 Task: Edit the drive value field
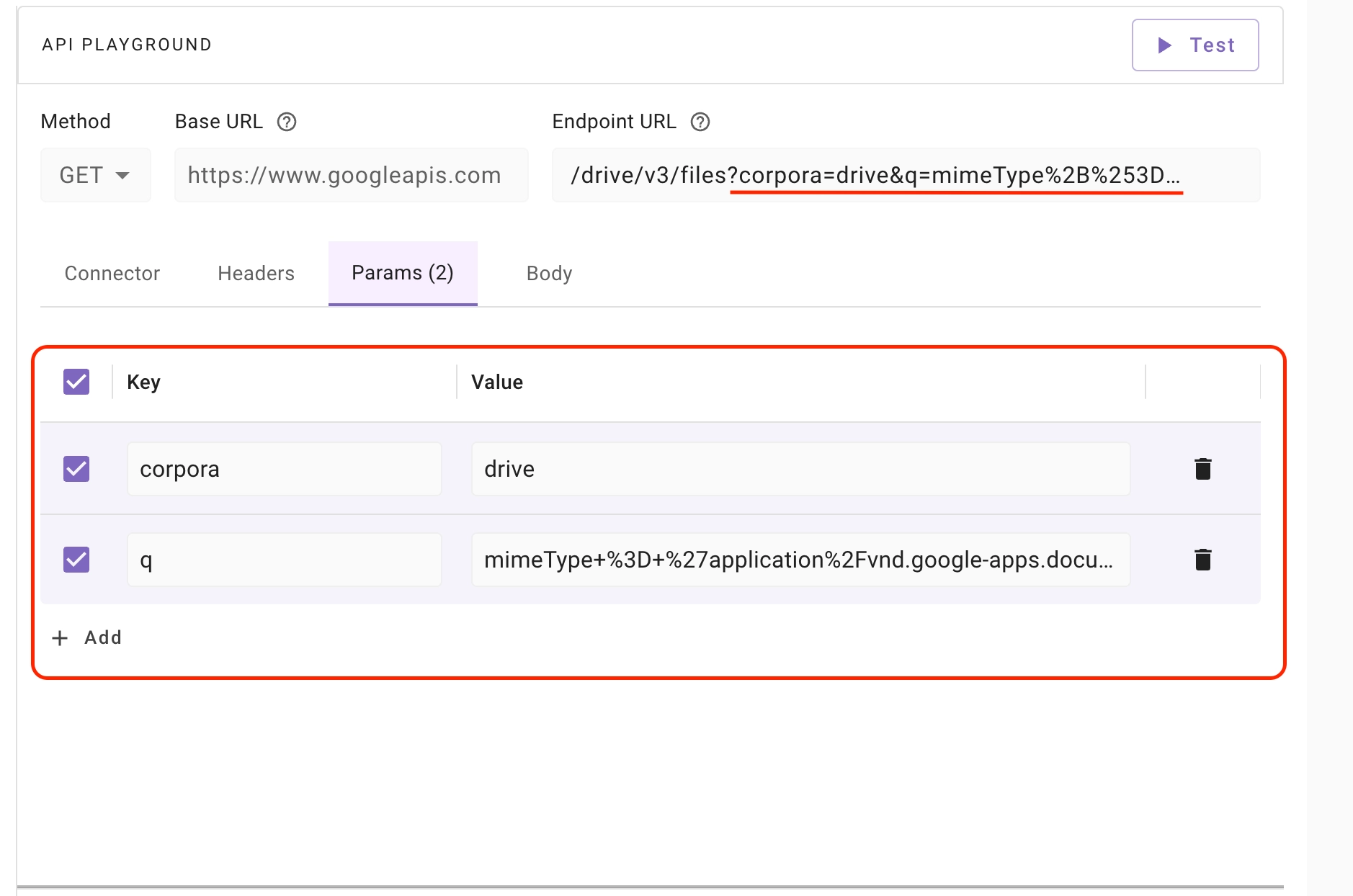click(800, 469)
